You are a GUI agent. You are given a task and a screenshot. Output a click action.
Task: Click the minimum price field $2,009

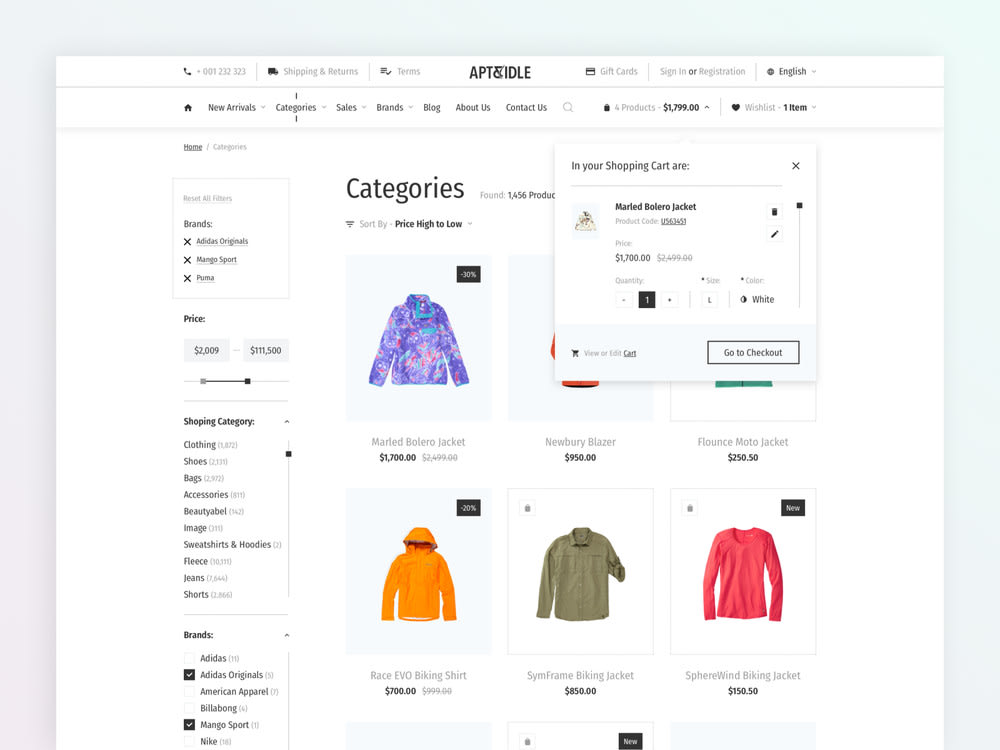(x=207, y=350)
